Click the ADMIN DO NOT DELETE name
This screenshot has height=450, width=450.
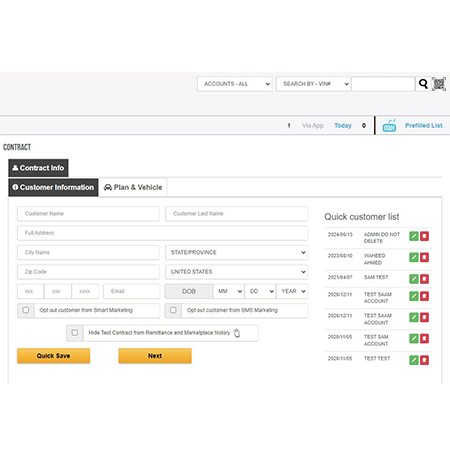382,238
